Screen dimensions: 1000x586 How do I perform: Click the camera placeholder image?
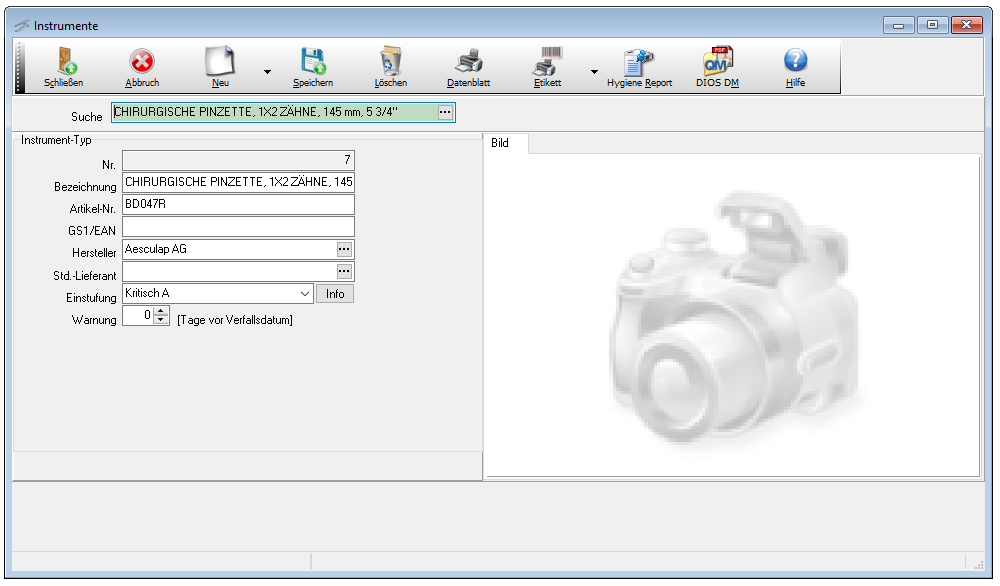(733, 317)
